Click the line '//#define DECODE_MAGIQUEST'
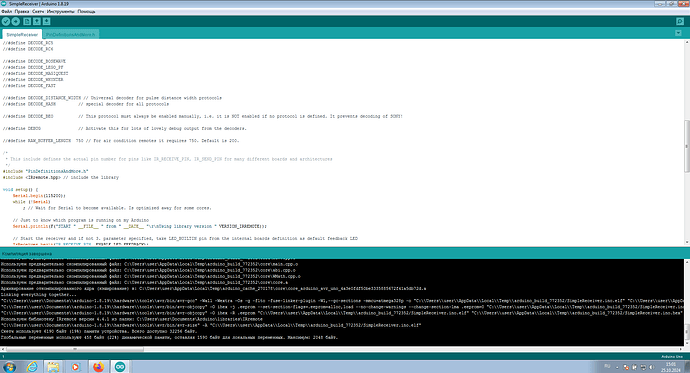Screen dimensions: 690x373 (x=35, y=73)
